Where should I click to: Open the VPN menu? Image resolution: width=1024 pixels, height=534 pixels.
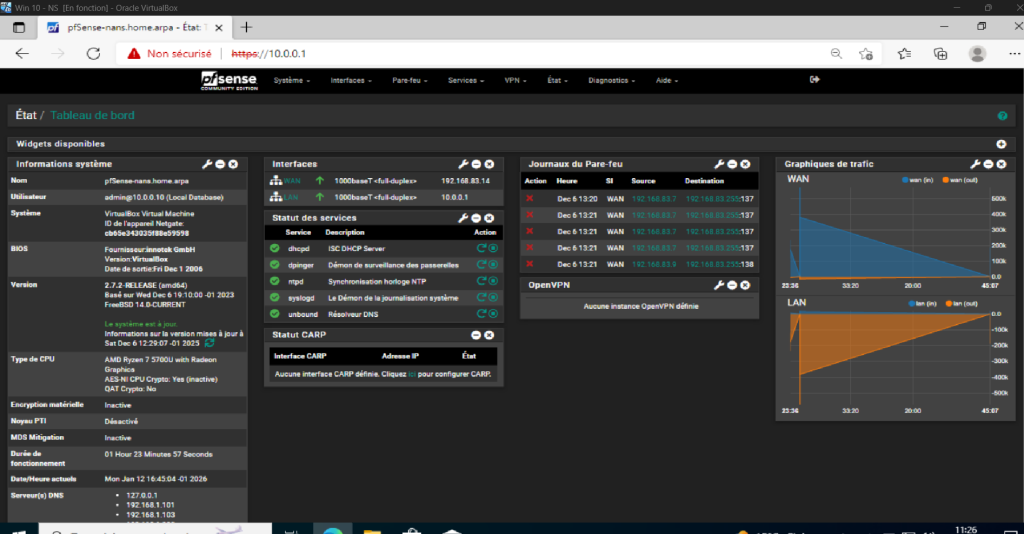click(517, 80)
